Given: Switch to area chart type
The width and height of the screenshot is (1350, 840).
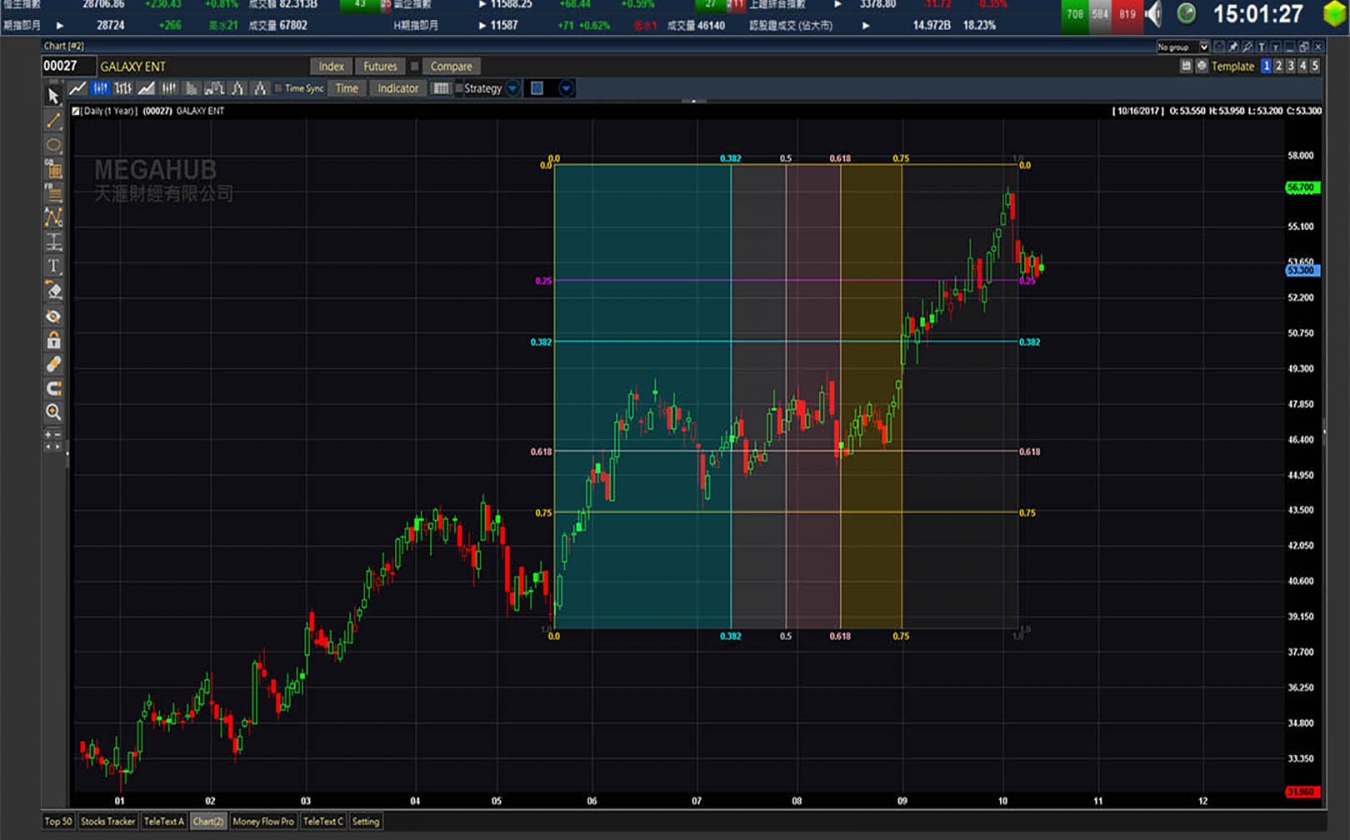Looking at the screenshot, I should pos(146,88).
